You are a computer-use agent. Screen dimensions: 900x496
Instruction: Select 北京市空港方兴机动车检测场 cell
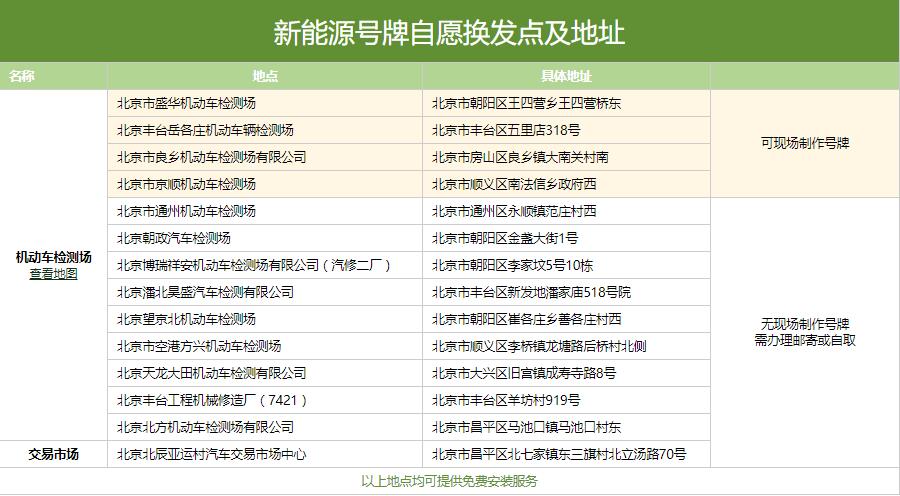tap(265, 346)
